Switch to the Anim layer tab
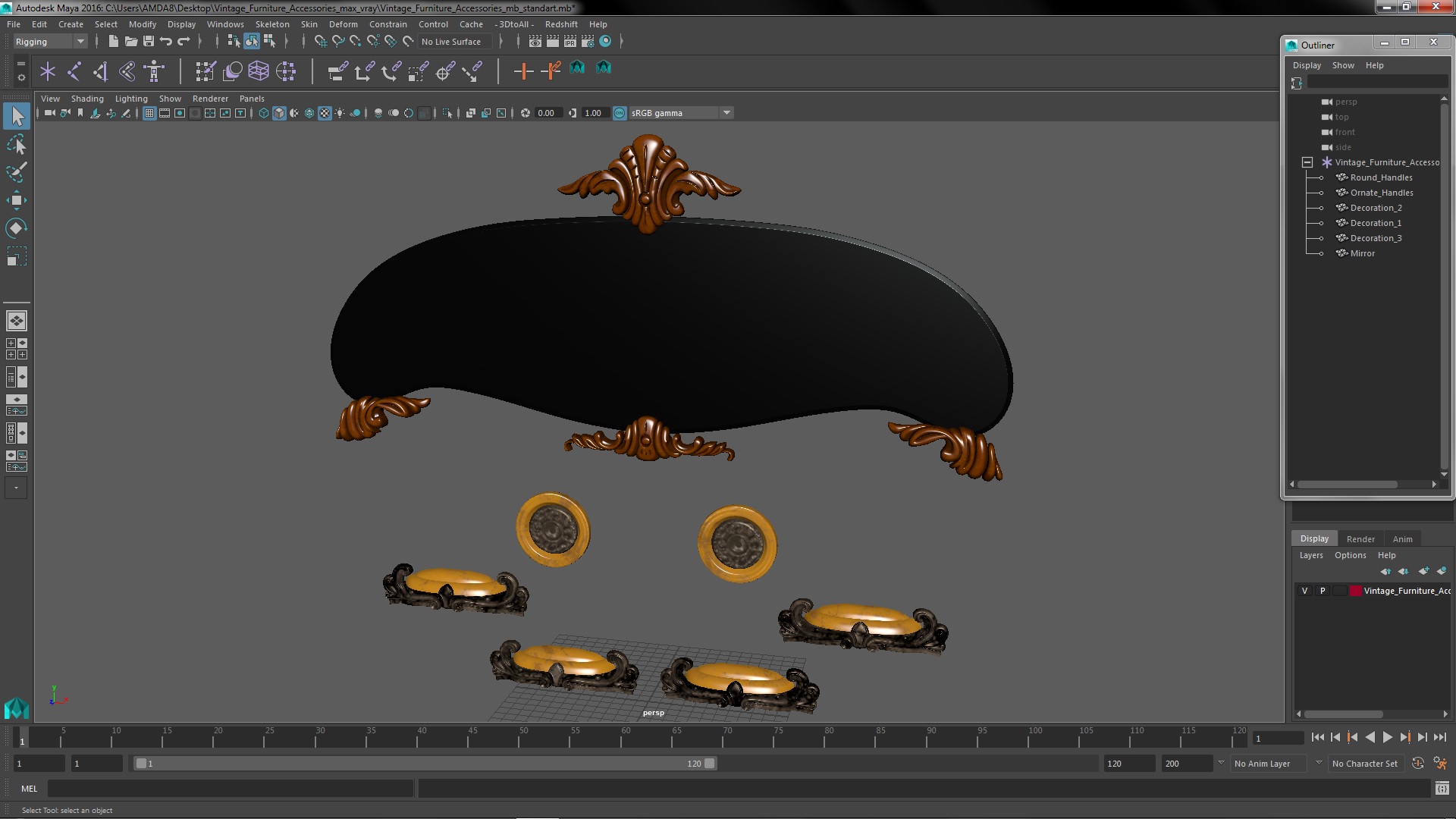1456x819 pixels. point(1402,539)
